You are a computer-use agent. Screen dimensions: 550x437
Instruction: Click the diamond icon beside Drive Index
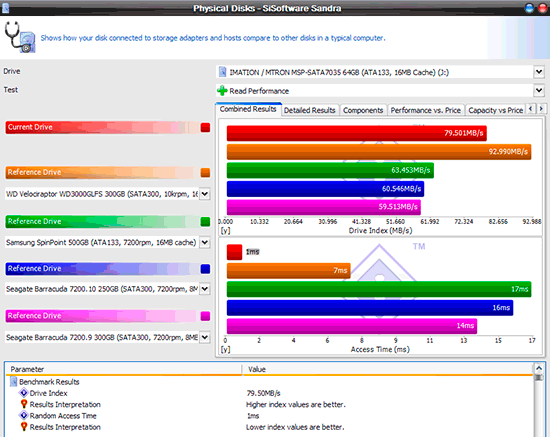(24, 393)
